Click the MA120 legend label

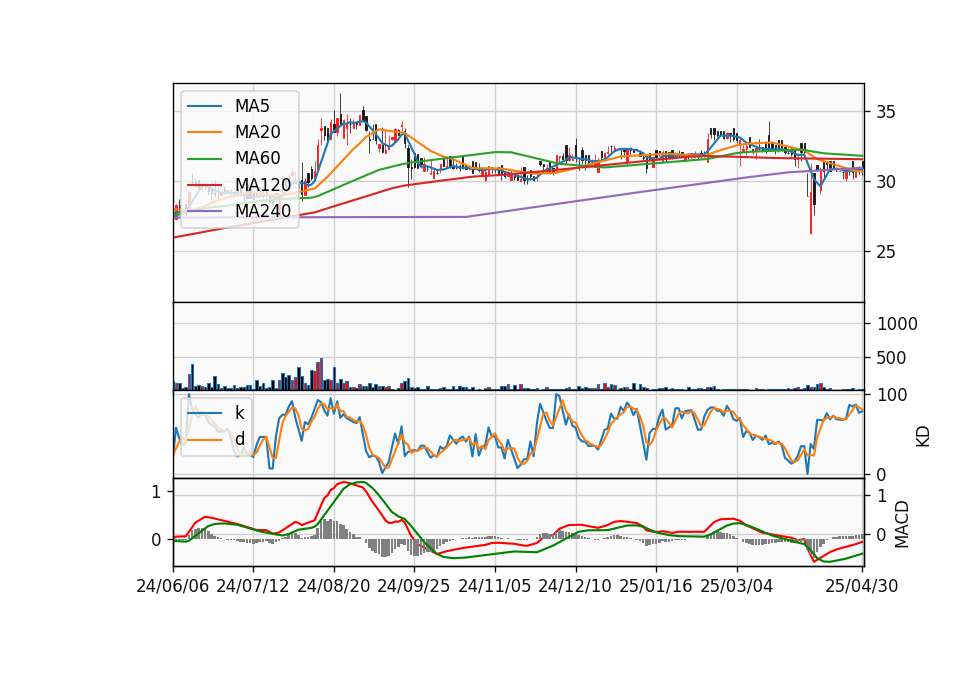(x=263, y=185)
